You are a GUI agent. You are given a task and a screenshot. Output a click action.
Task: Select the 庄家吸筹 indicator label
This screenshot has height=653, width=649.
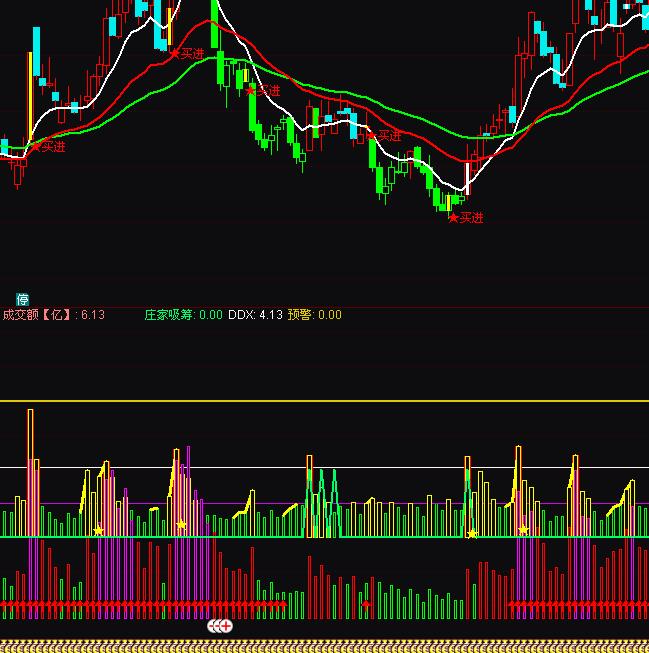(169, 315)
